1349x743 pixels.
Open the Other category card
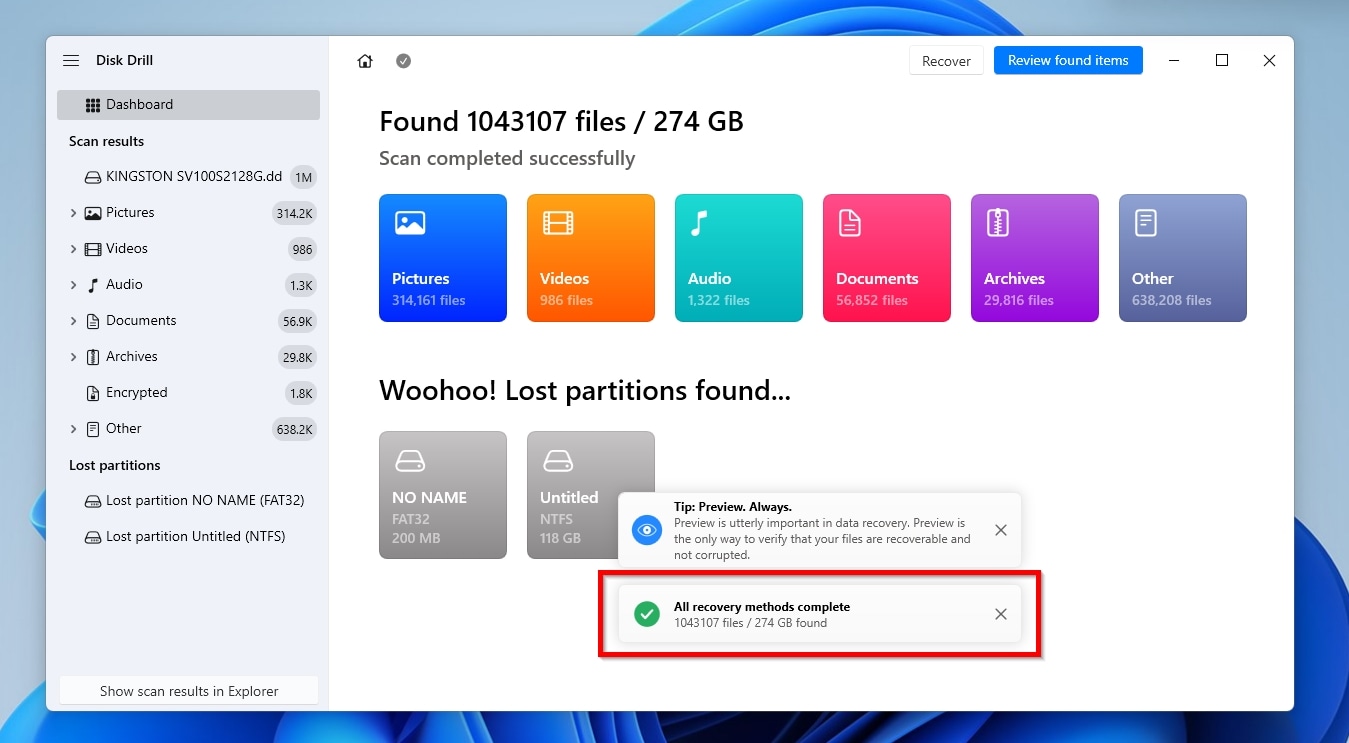(1183, 258)
